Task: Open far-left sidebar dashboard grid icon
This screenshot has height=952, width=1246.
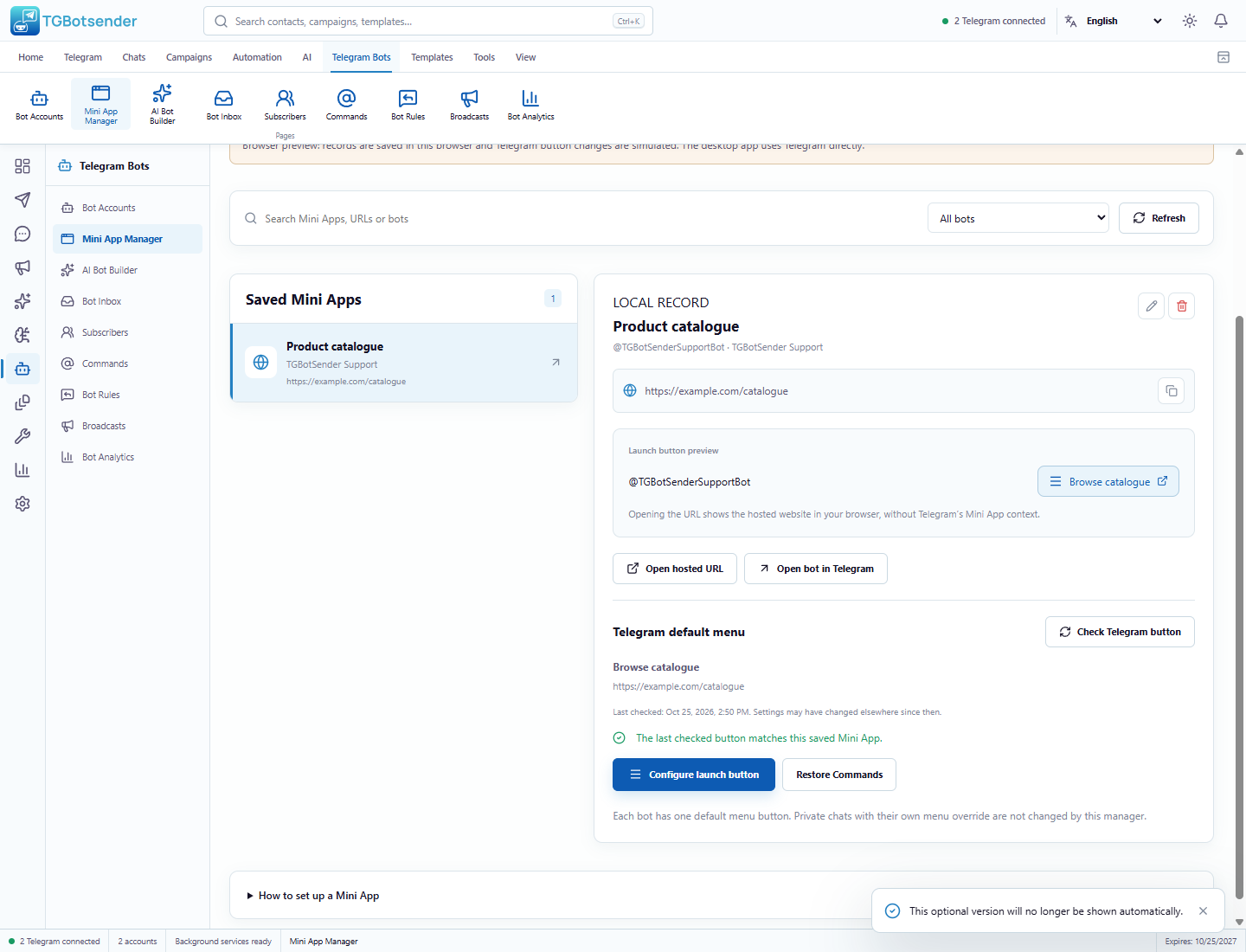Action: click(x=22, y=166)
